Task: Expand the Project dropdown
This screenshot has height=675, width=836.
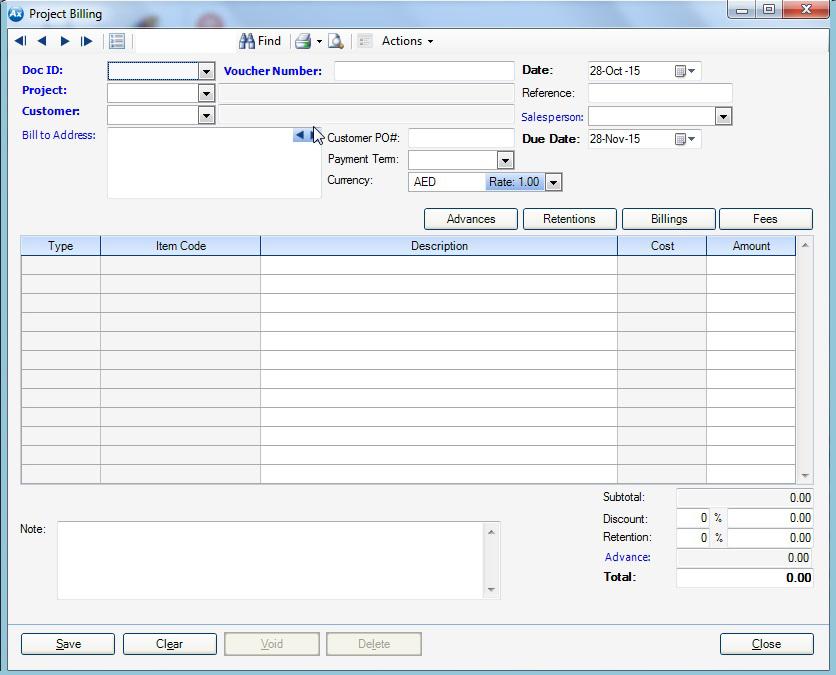Action: pyautogui.click(x=206, y=93)
